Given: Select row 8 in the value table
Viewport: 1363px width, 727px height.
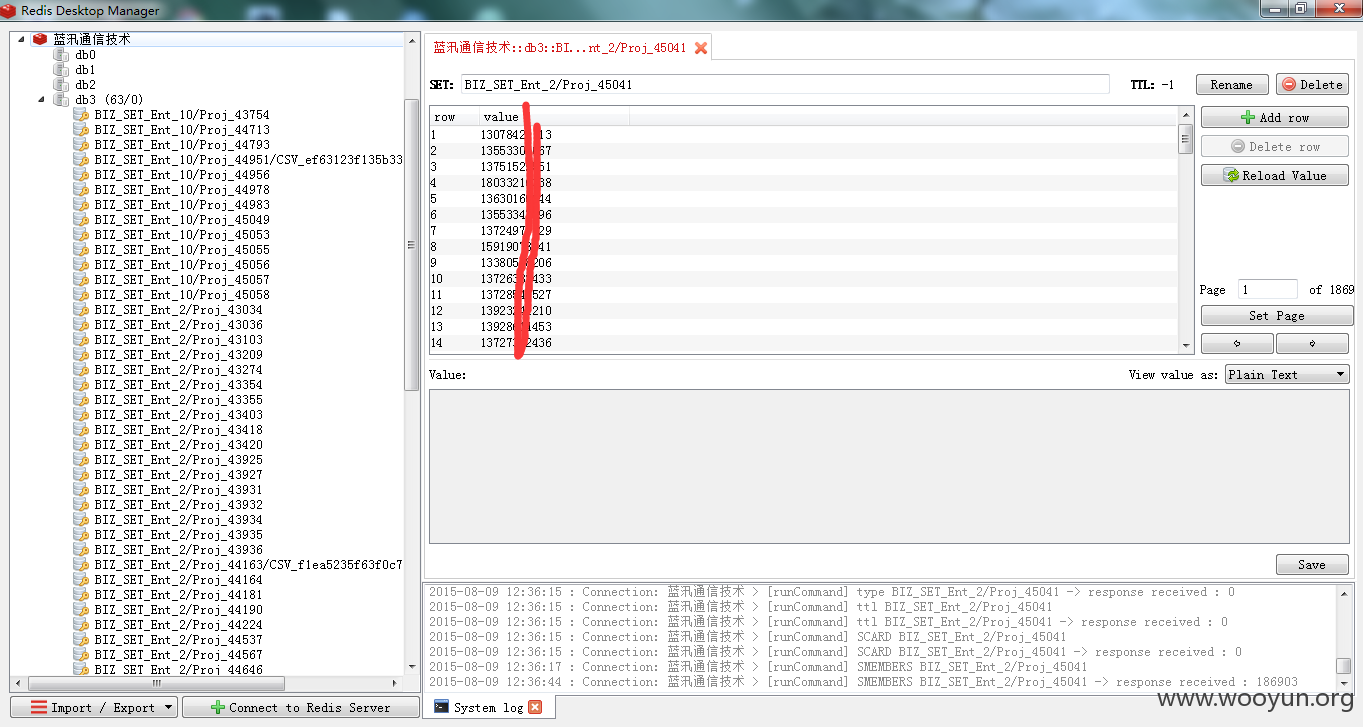Looking at the screenshot, I should coord(804,247).
